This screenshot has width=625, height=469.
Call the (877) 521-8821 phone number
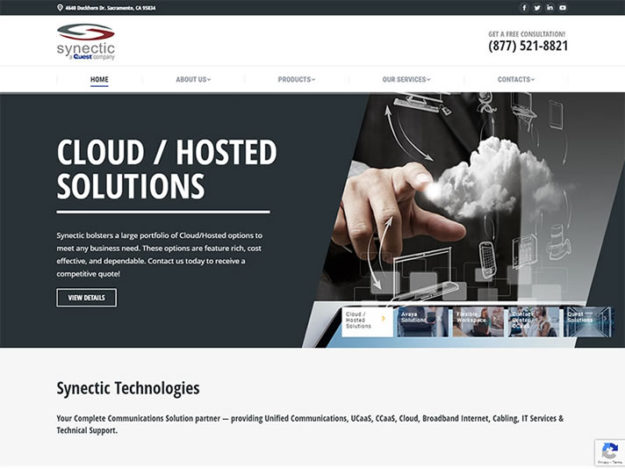coord(528,45)
